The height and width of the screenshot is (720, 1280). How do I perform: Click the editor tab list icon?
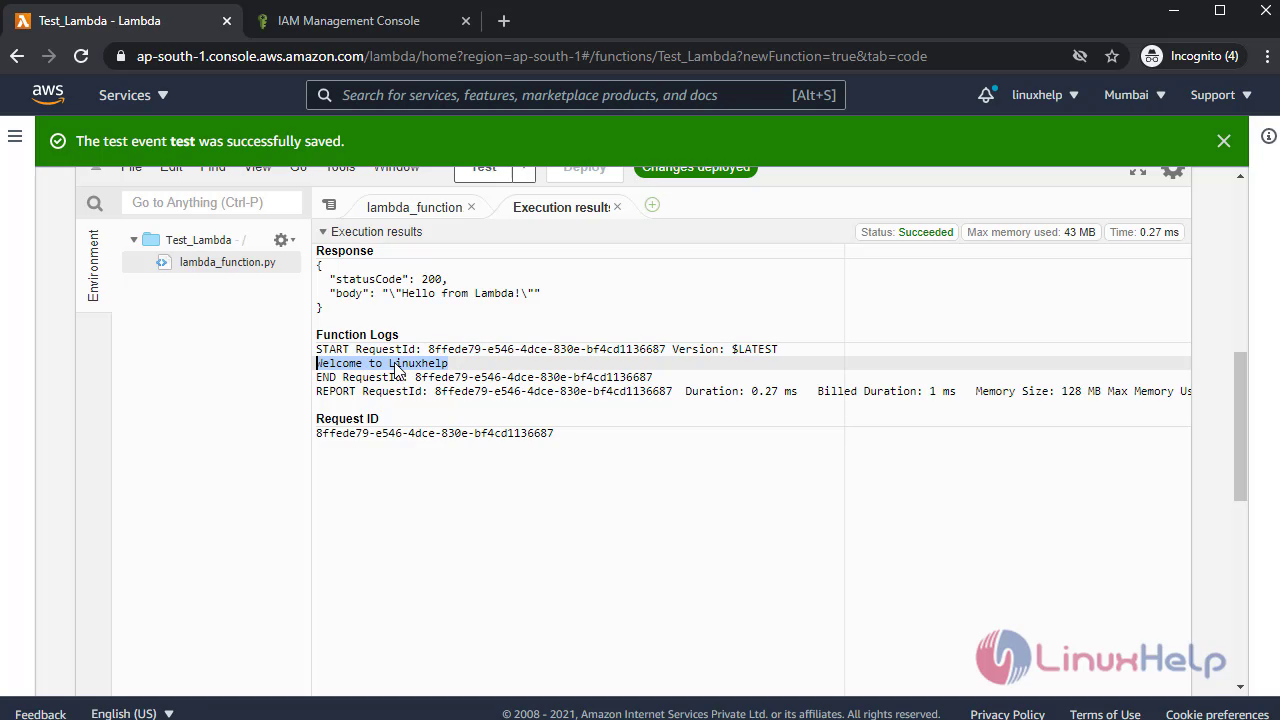(x=329, y=205)
